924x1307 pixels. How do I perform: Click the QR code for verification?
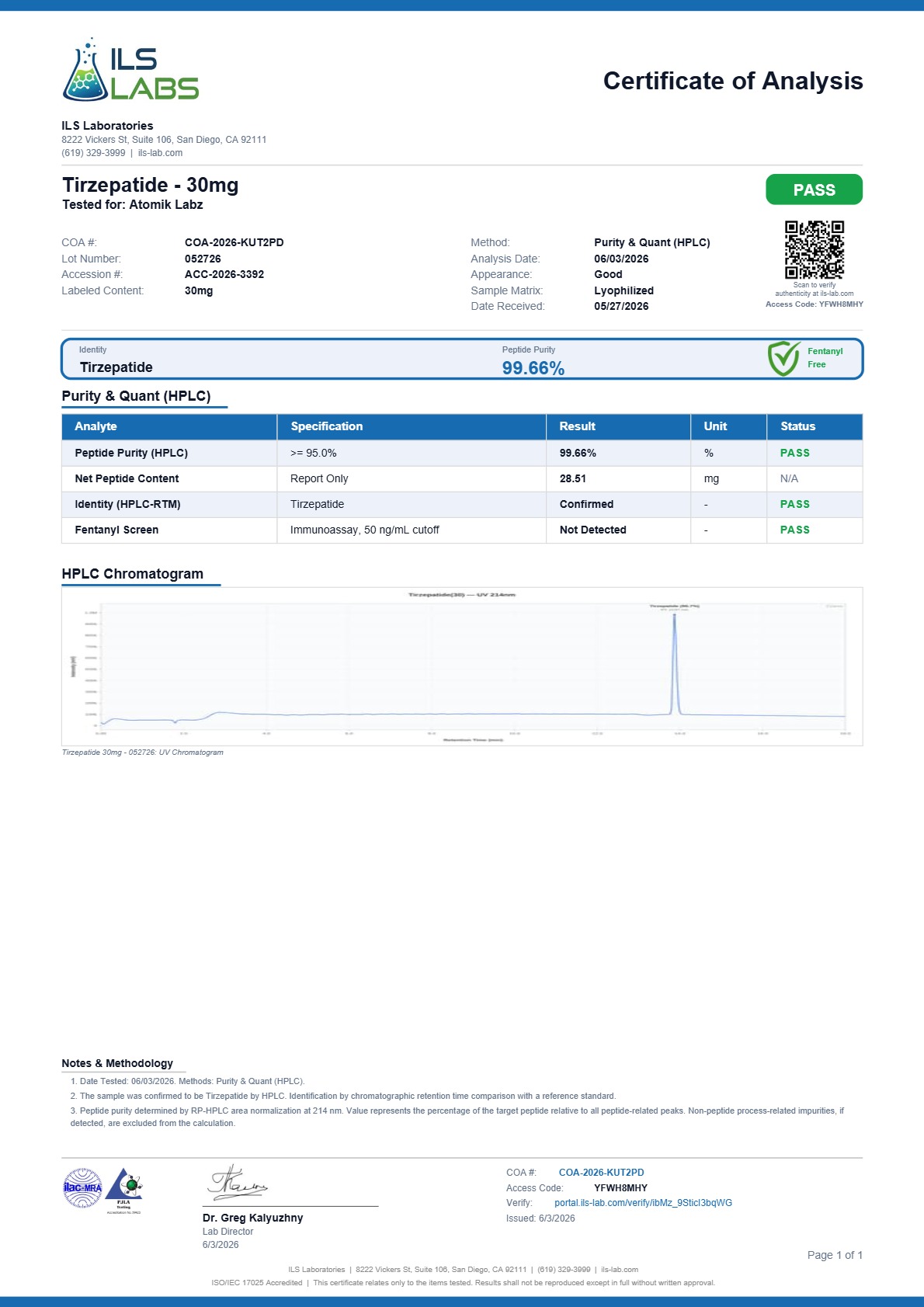(814, 249)
